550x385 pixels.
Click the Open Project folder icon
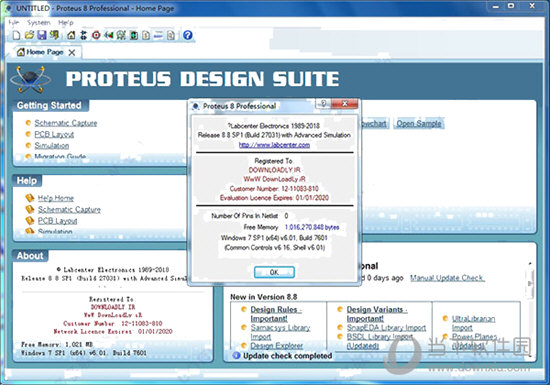click(29, 35)
